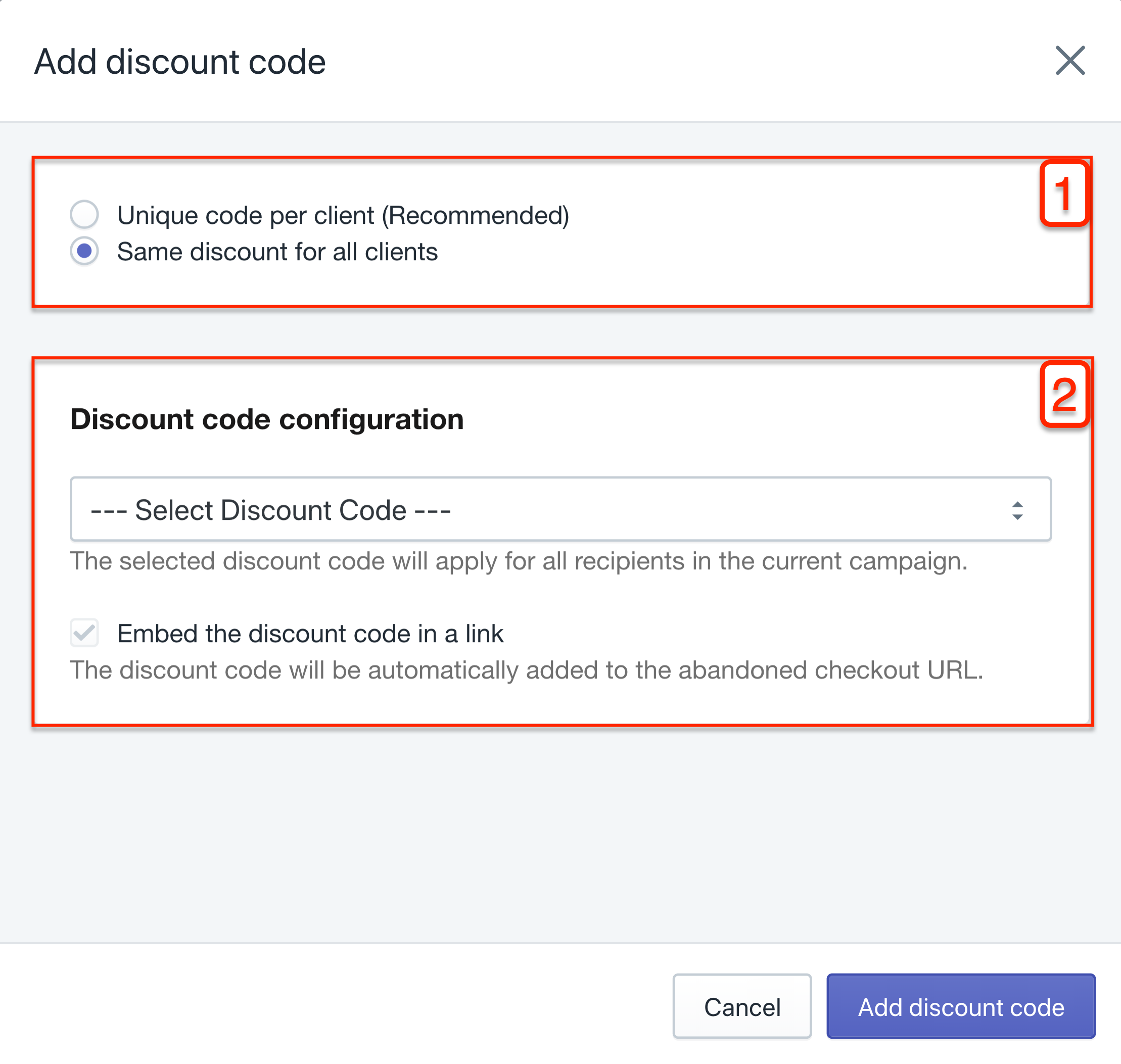Click the help text about all recipients in campaign

[x=519, y=561]
